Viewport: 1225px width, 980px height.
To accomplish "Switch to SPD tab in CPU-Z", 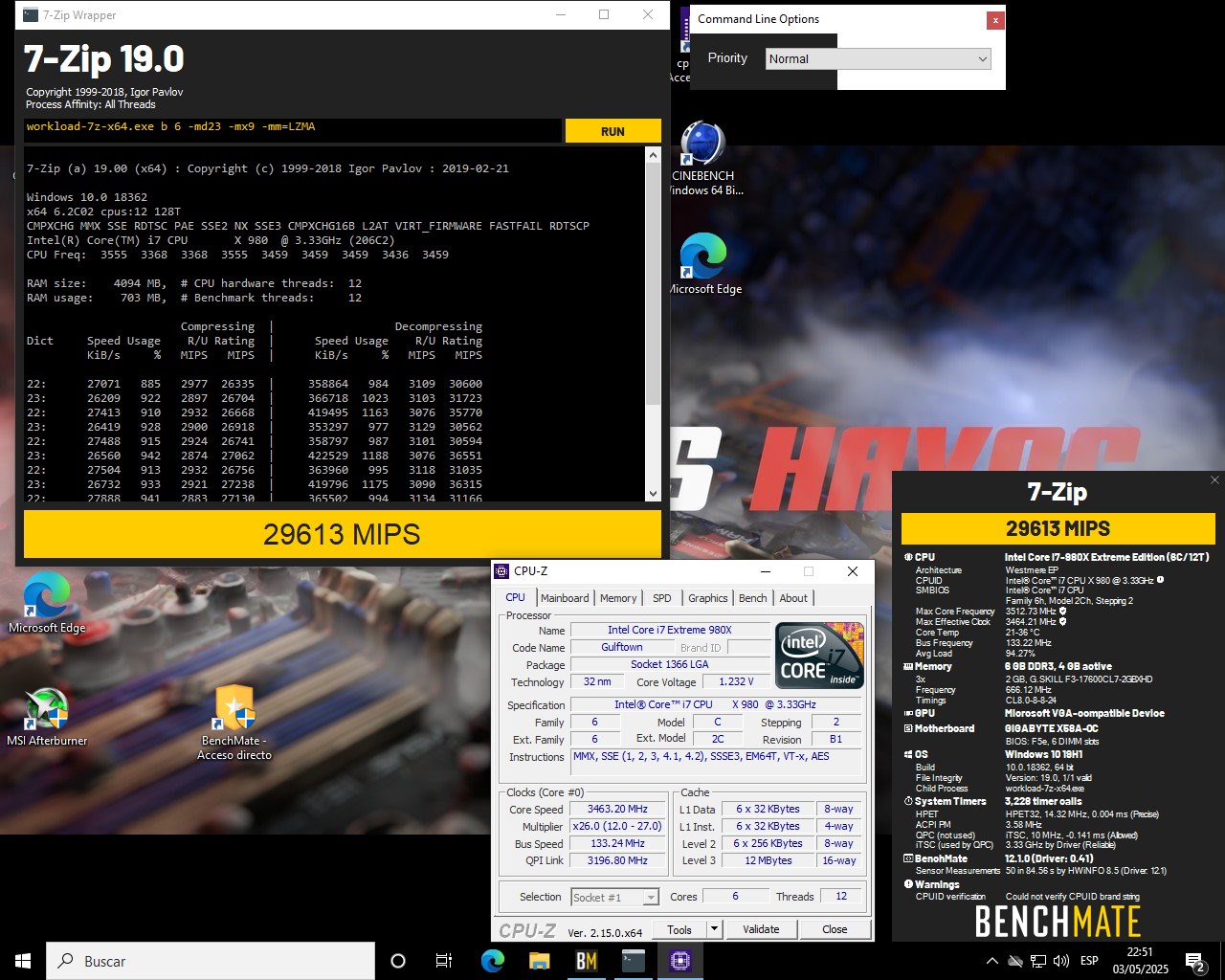I will [x=662, y=598].
